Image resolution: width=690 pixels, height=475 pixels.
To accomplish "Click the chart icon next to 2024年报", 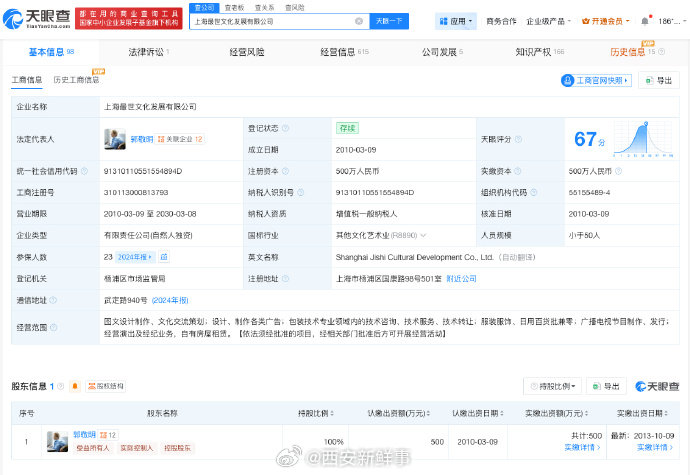I will point(164,257).
